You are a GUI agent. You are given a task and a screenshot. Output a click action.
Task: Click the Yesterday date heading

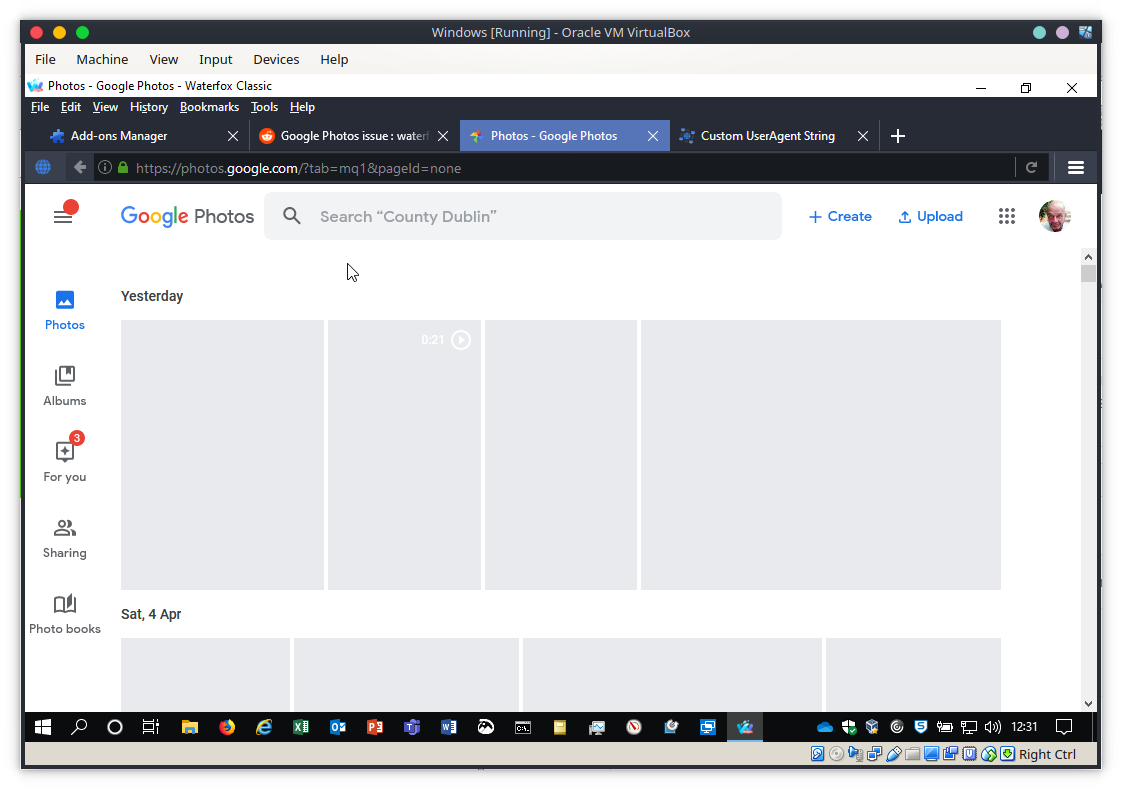point(152,296)
